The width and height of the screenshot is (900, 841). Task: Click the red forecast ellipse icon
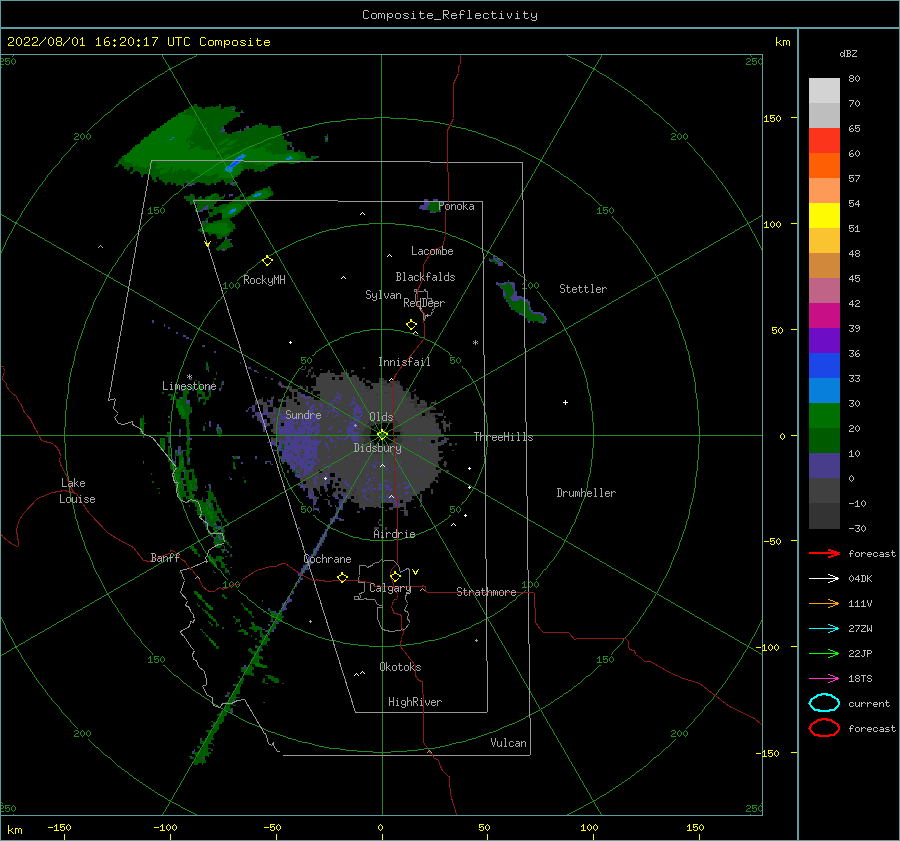tap(824, 728)
